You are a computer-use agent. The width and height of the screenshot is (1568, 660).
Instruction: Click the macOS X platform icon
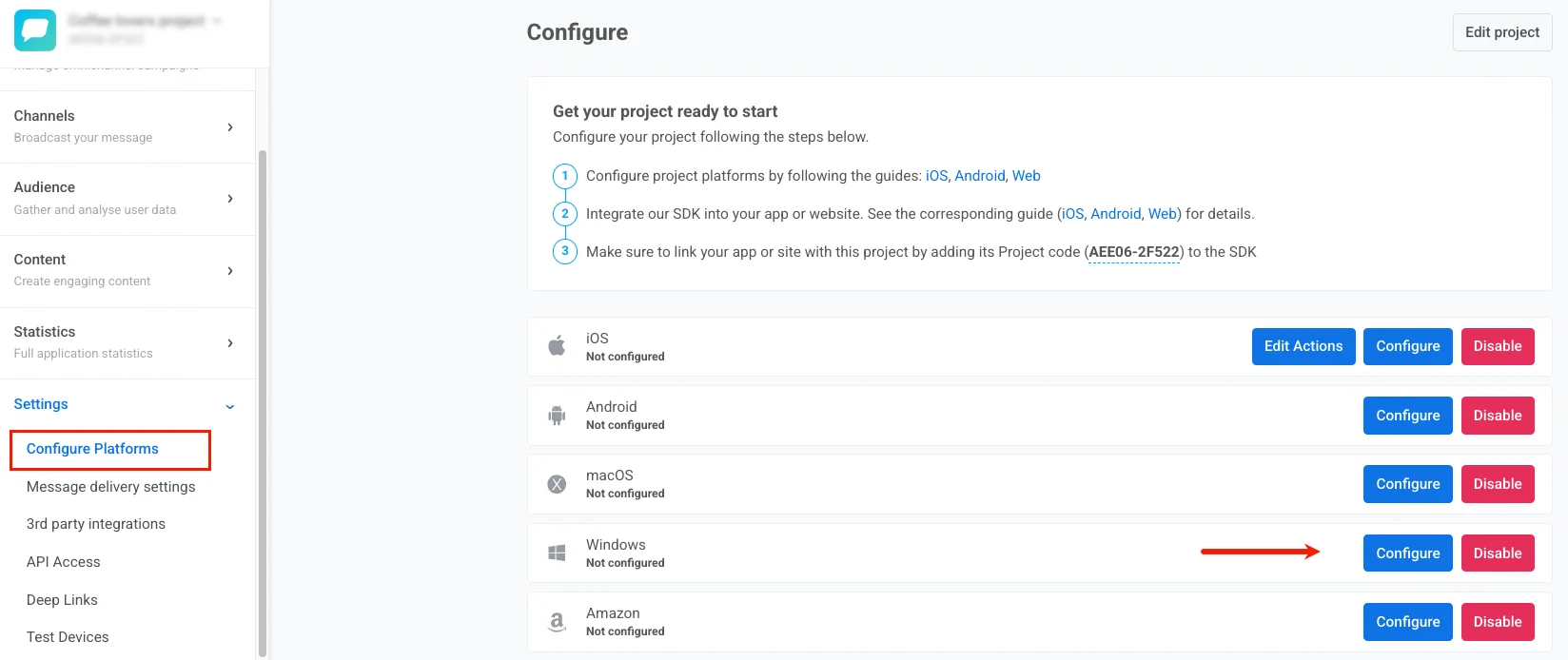[x=558, y=484]
